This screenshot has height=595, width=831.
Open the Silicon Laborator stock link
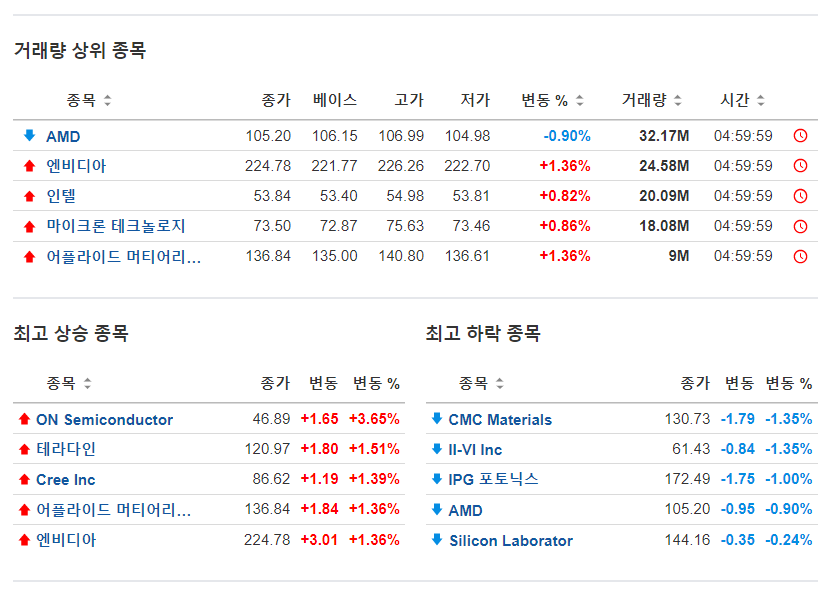511,541
